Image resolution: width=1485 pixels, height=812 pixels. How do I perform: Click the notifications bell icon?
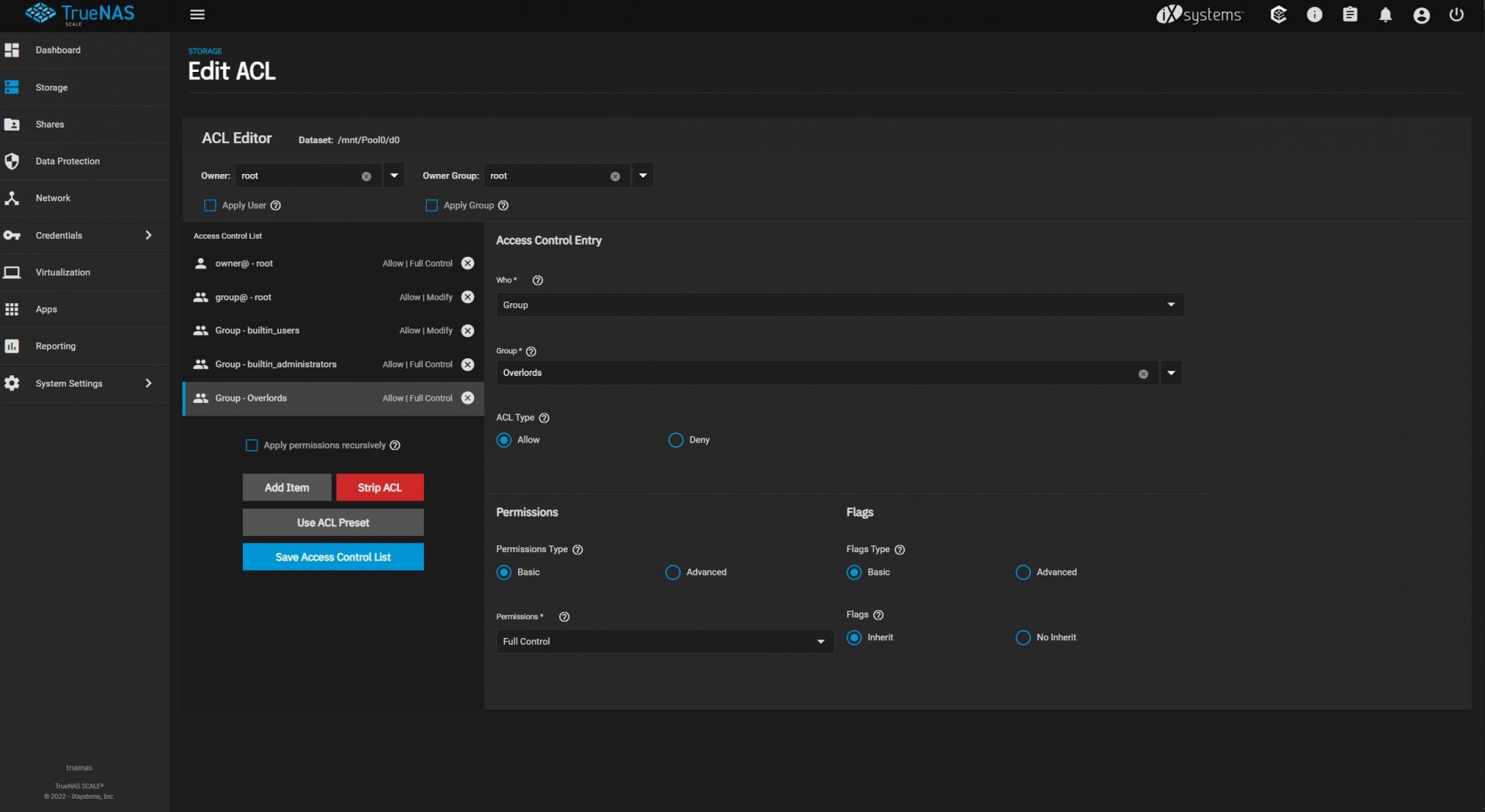click(1385, 15)
